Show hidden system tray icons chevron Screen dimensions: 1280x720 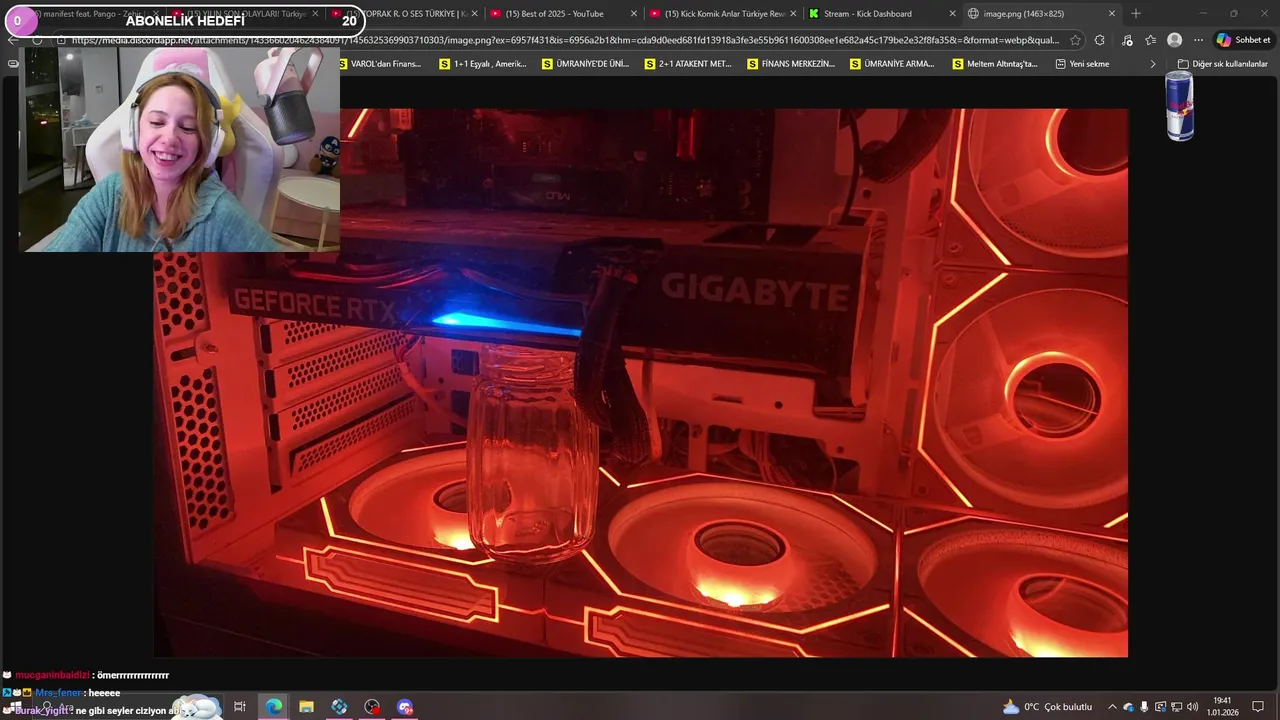pyautogui.click(x=1112, y=707)
